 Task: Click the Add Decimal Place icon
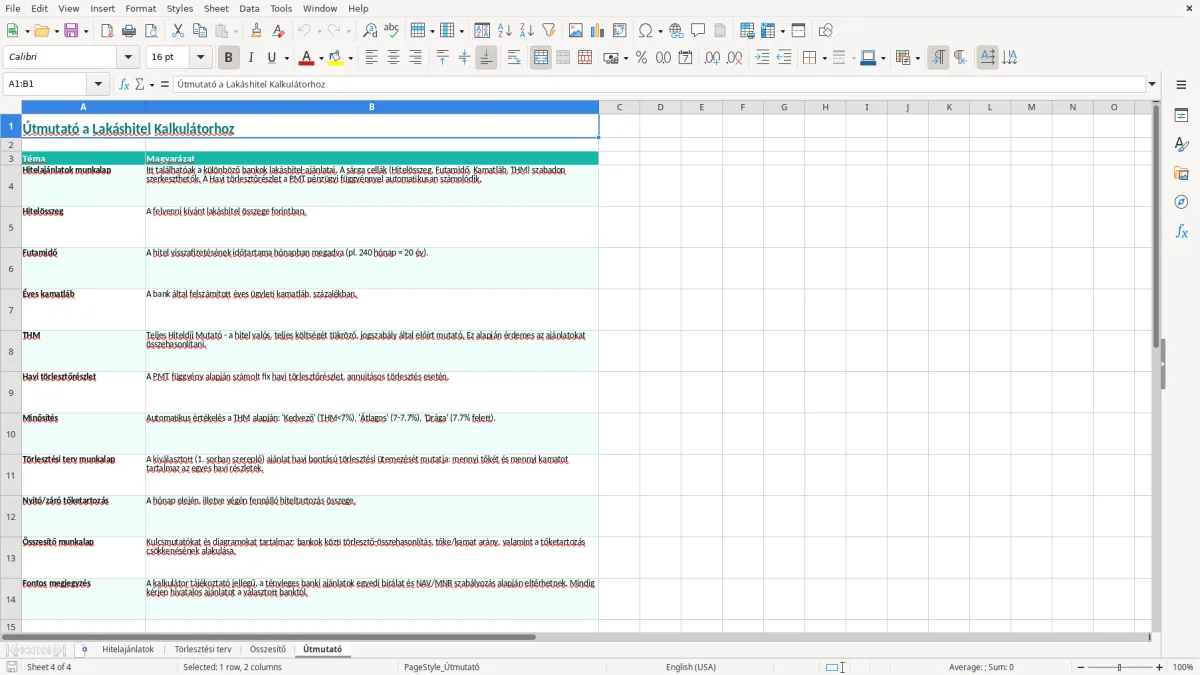712,58
